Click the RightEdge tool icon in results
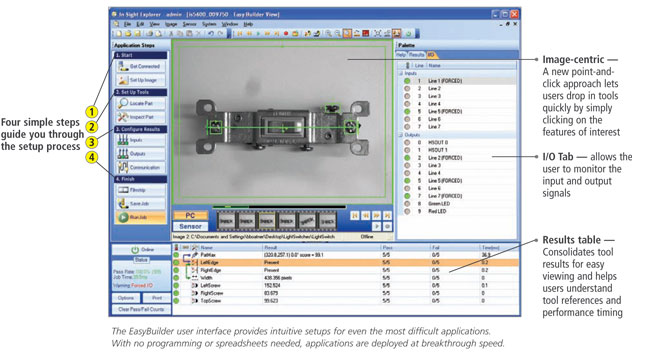The image size is (664, 364). point(195,270)
